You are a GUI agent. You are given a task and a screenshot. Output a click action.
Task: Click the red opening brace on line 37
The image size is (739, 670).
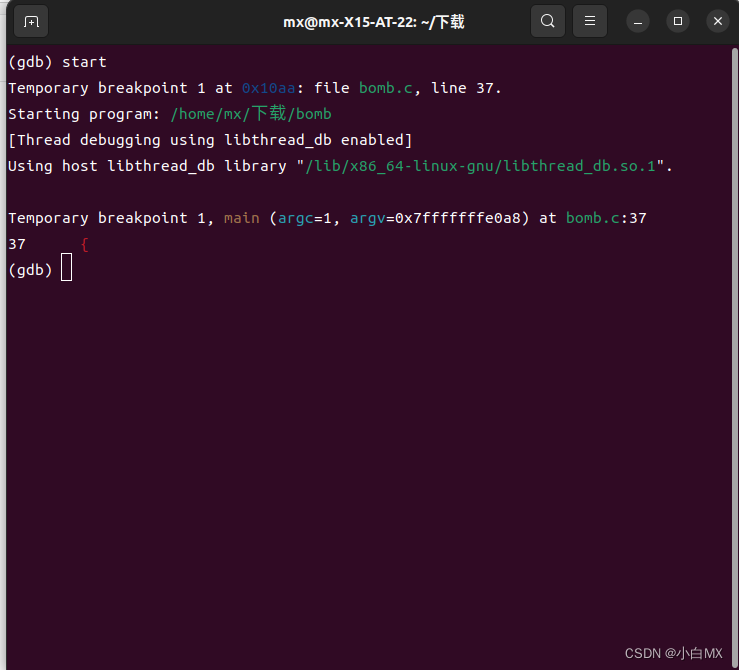pos(84,244)
